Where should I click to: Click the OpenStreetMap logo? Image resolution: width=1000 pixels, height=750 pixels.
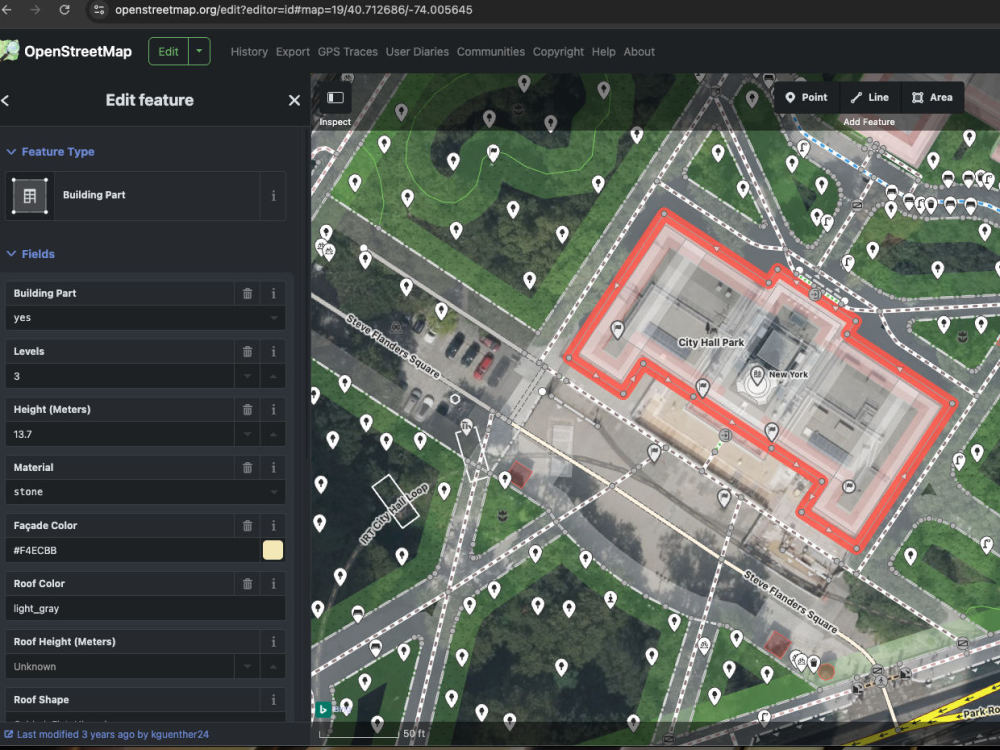tap(66, 52)
